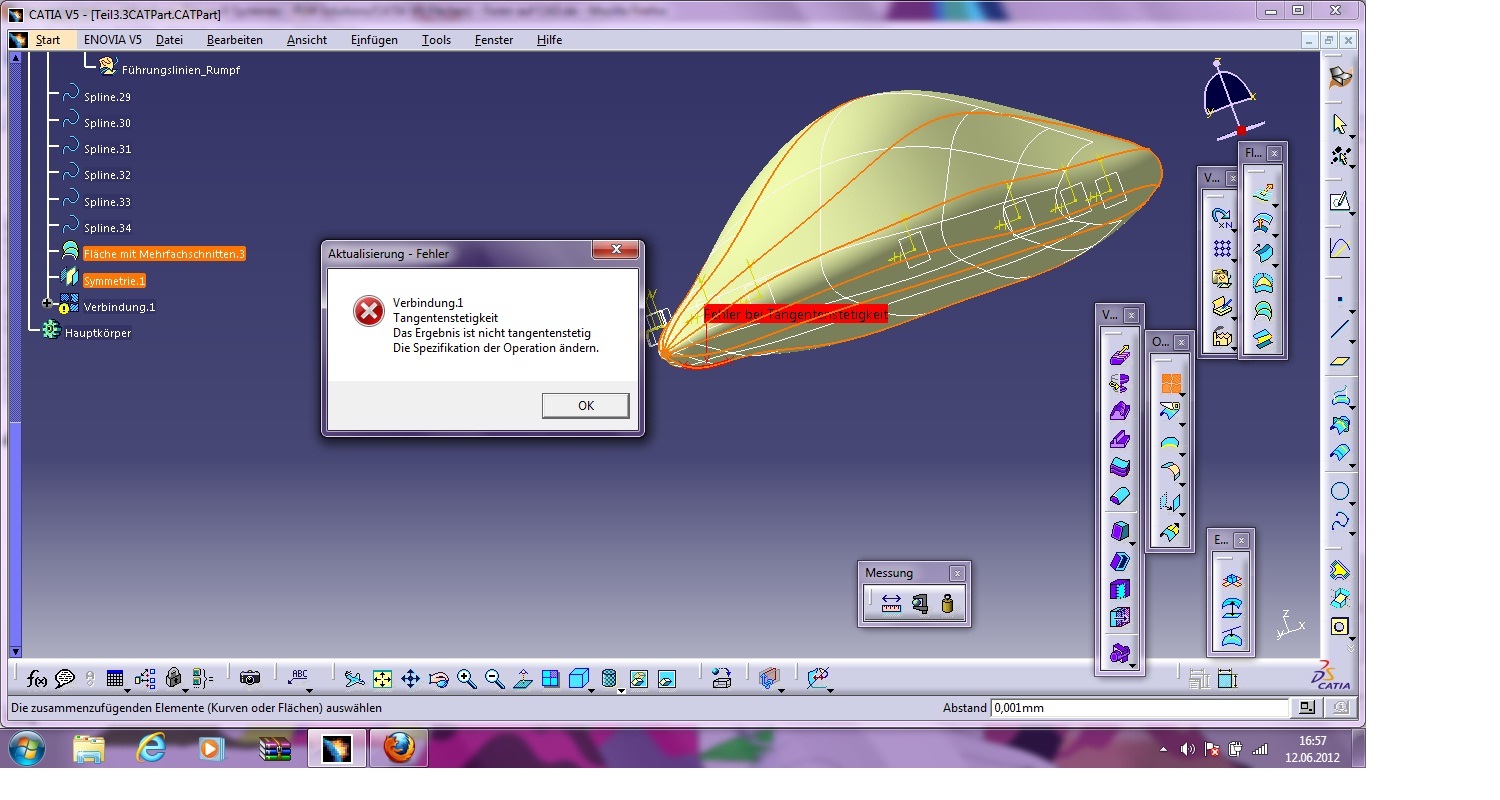The width and height of the screenshot is (1500, 800).
Task: Select Hauptkörper in the tree
Action: click(x=98, y=333)
